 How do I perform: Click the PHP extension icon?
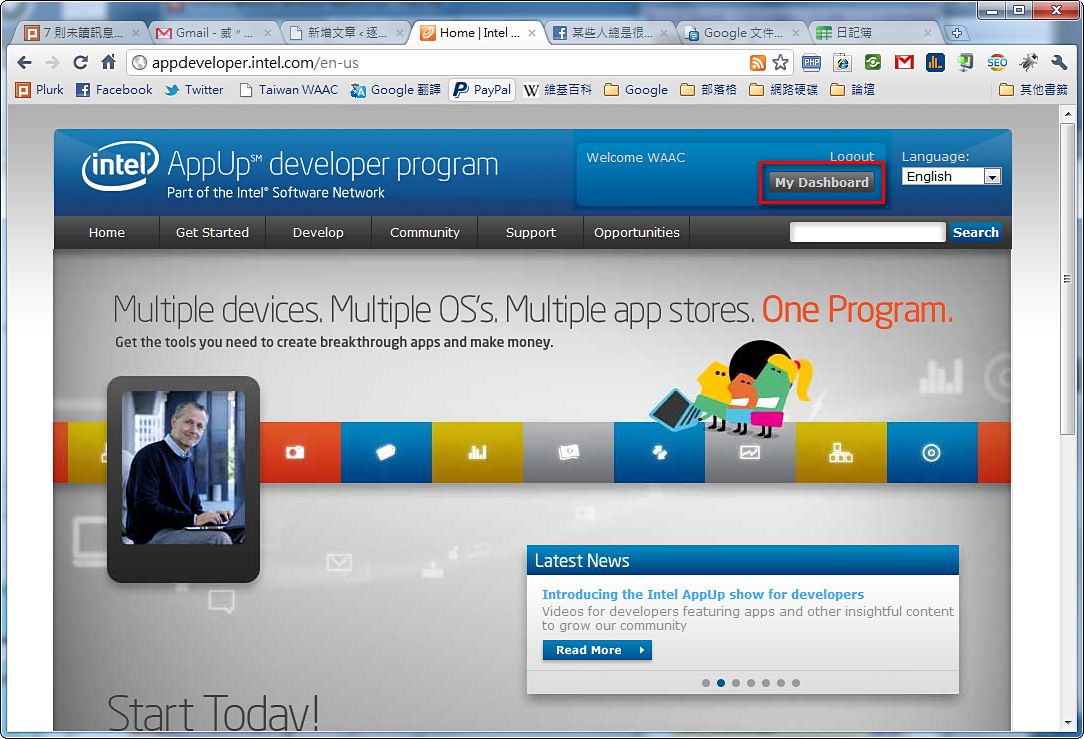click(x=812, y=63)
